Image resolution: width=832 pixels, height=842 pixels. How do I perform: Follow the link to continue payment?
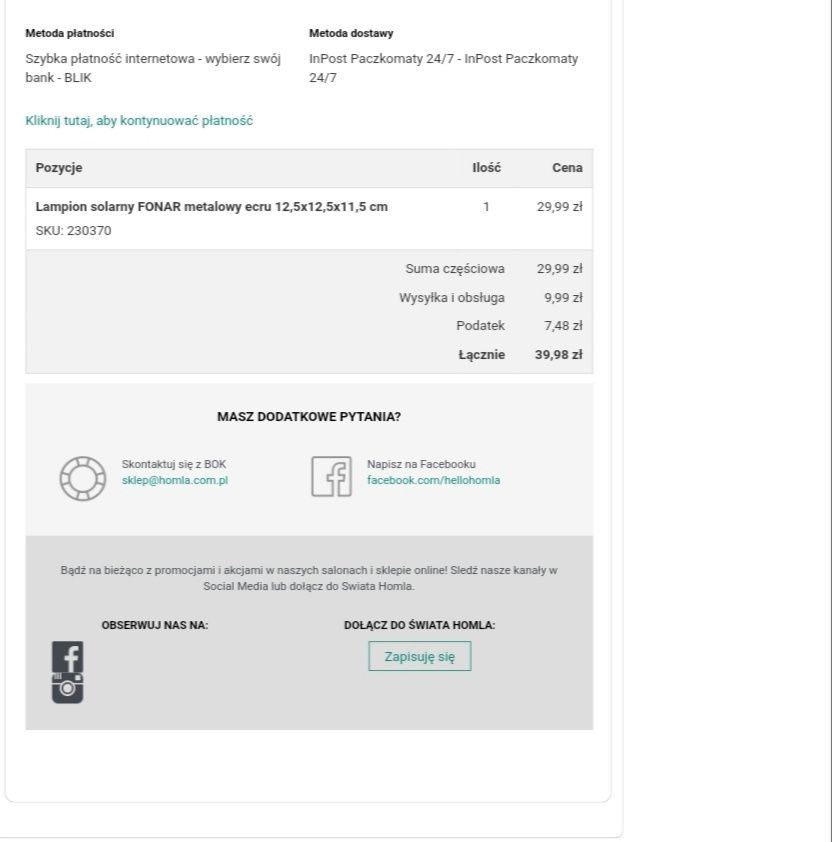pyautogui.click(x=139, y=121)
